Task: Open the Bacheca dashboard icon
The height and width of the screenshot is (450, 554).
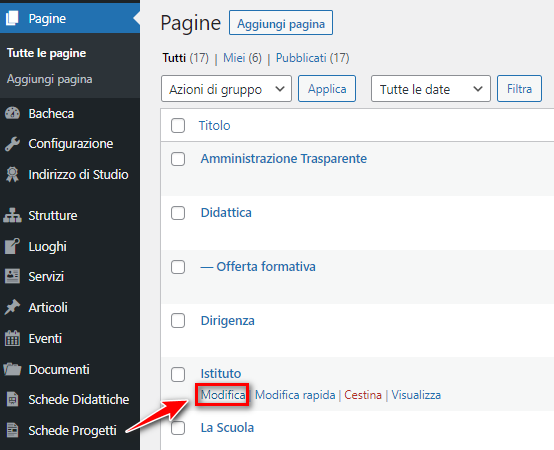Action: 12,113
